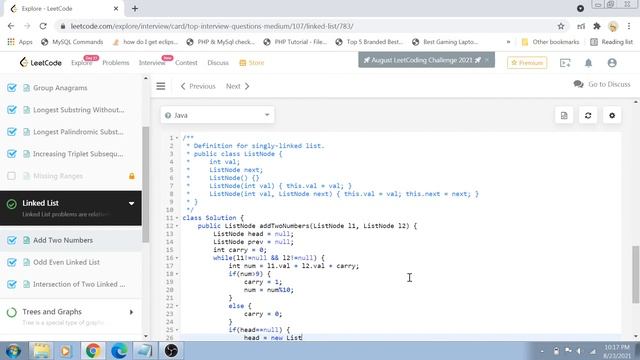Open Chrome extensions puzzle icon
640x360 pixels.
click(x=597, y=26)
